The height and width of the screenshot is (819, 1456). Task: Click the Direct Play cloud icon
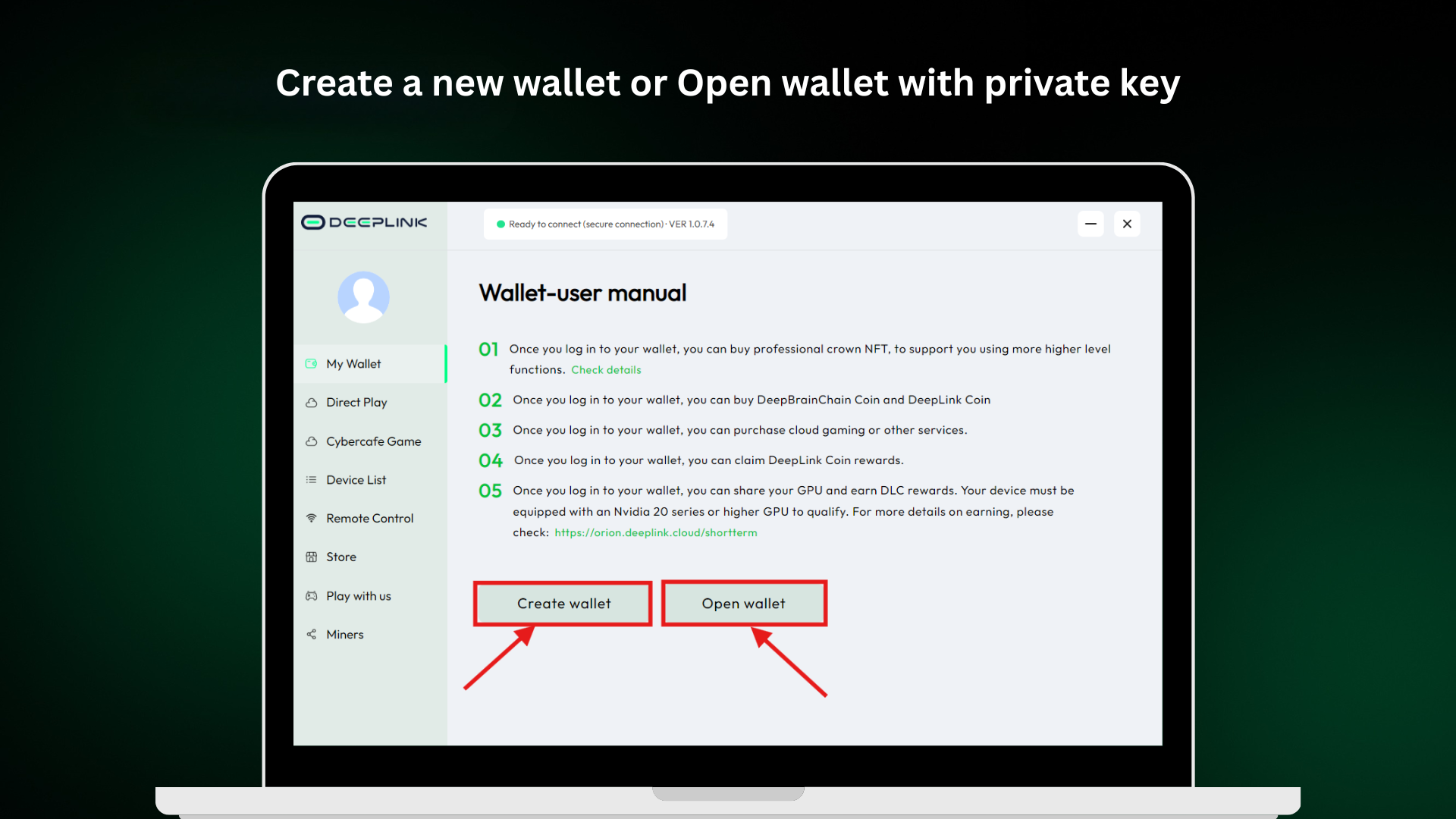tap(311, 403)
